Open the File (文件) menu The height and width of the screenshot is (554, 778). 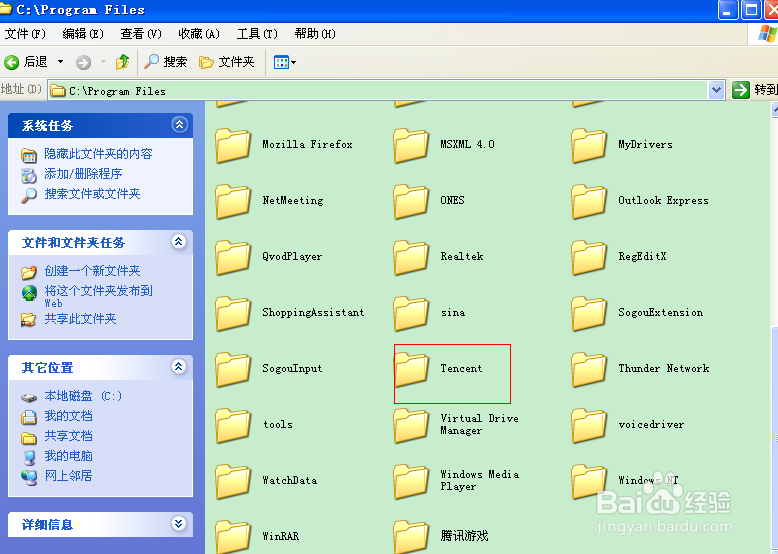pyautogui.click(x=25, y=34)
